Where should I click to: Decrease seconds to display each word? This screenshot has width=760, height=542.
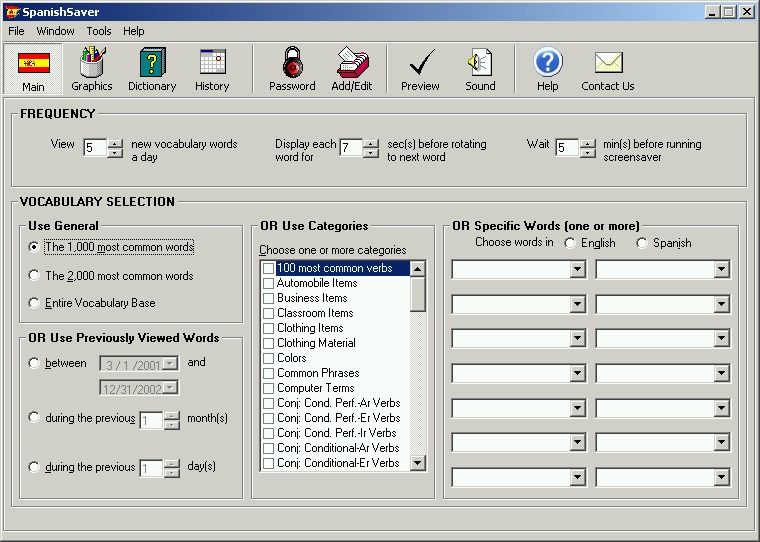370,153
